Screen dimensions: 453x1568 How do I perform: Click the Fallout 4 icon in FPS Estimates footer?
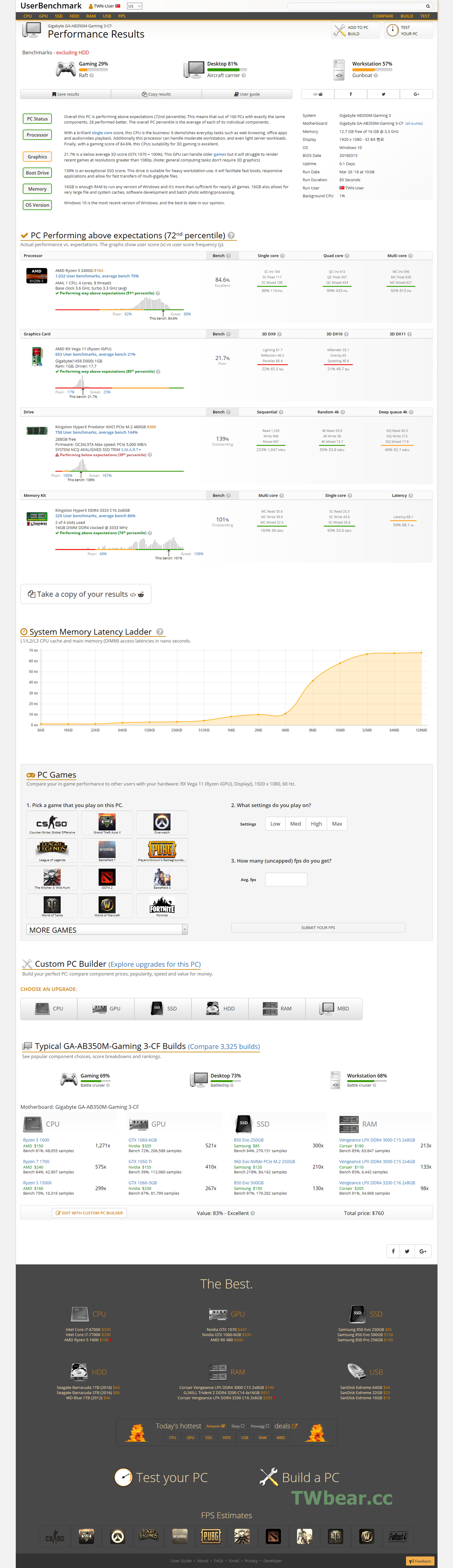tap(398, 1536)
